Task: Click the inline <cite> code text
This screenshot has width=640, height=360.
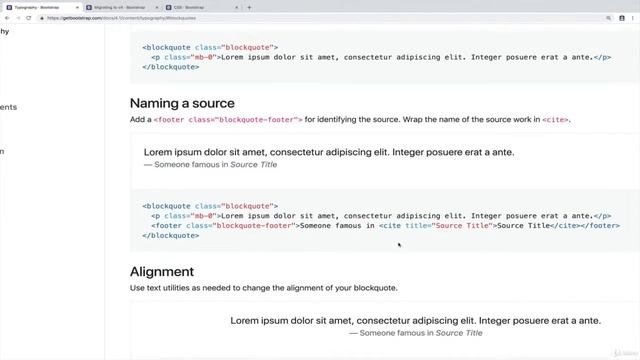Action: pyautogui.click(x=555, y=120)
